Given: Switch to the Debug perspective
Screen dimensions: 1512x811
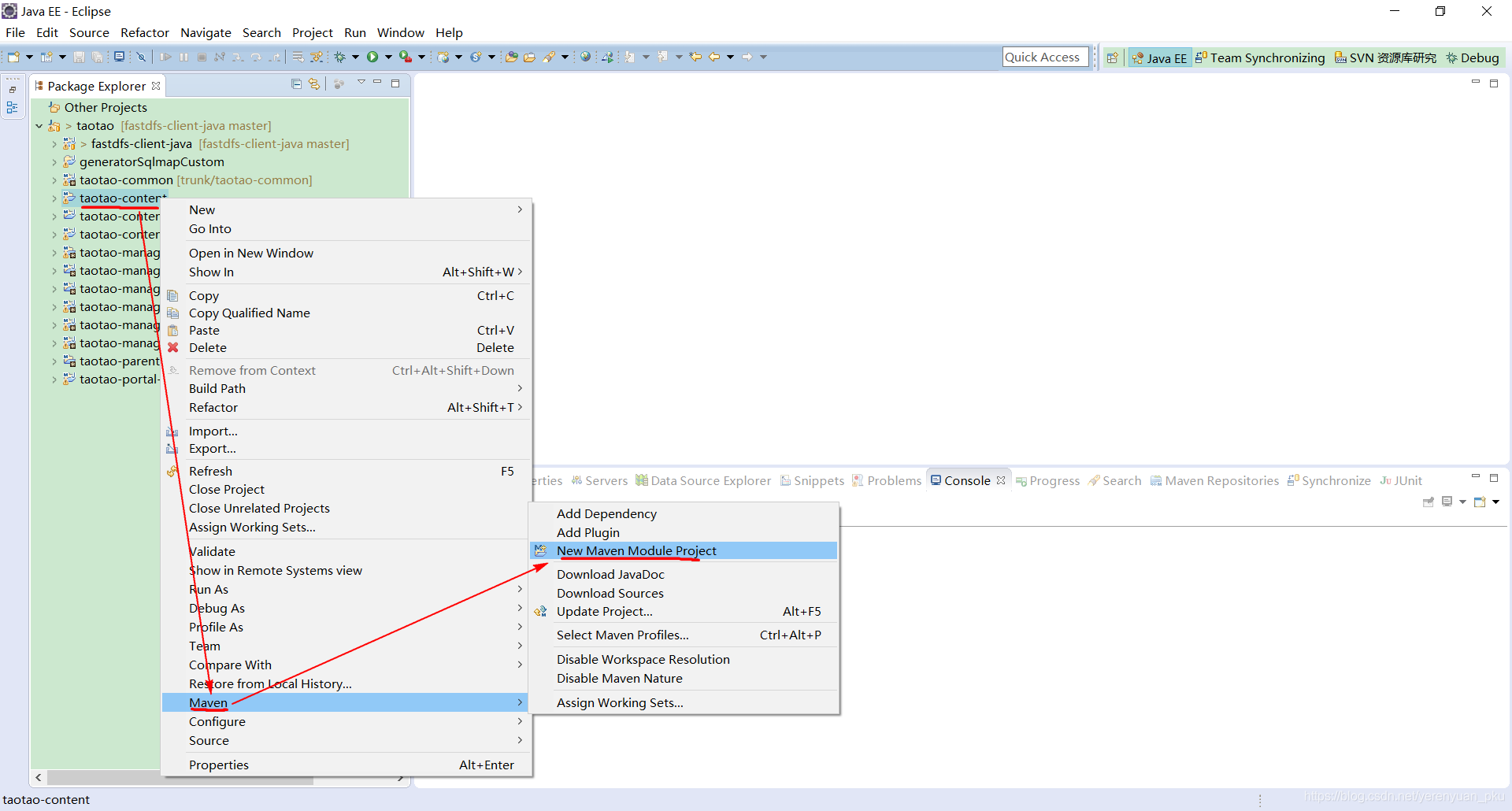Looking at the screenshot, I should [1473, 57].
